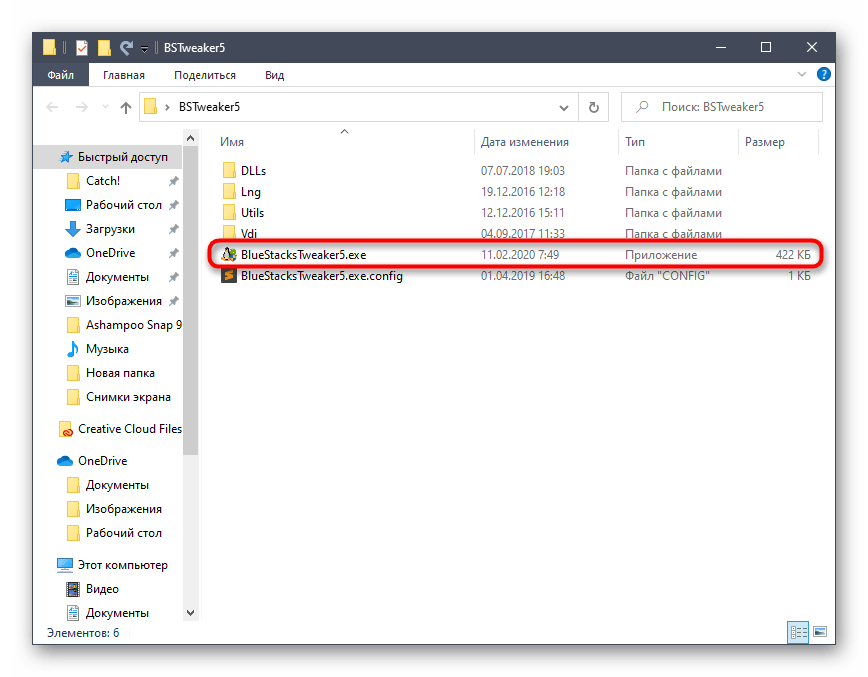
Task: Go forward using the right arrow
Action: (x=81, y=107)
